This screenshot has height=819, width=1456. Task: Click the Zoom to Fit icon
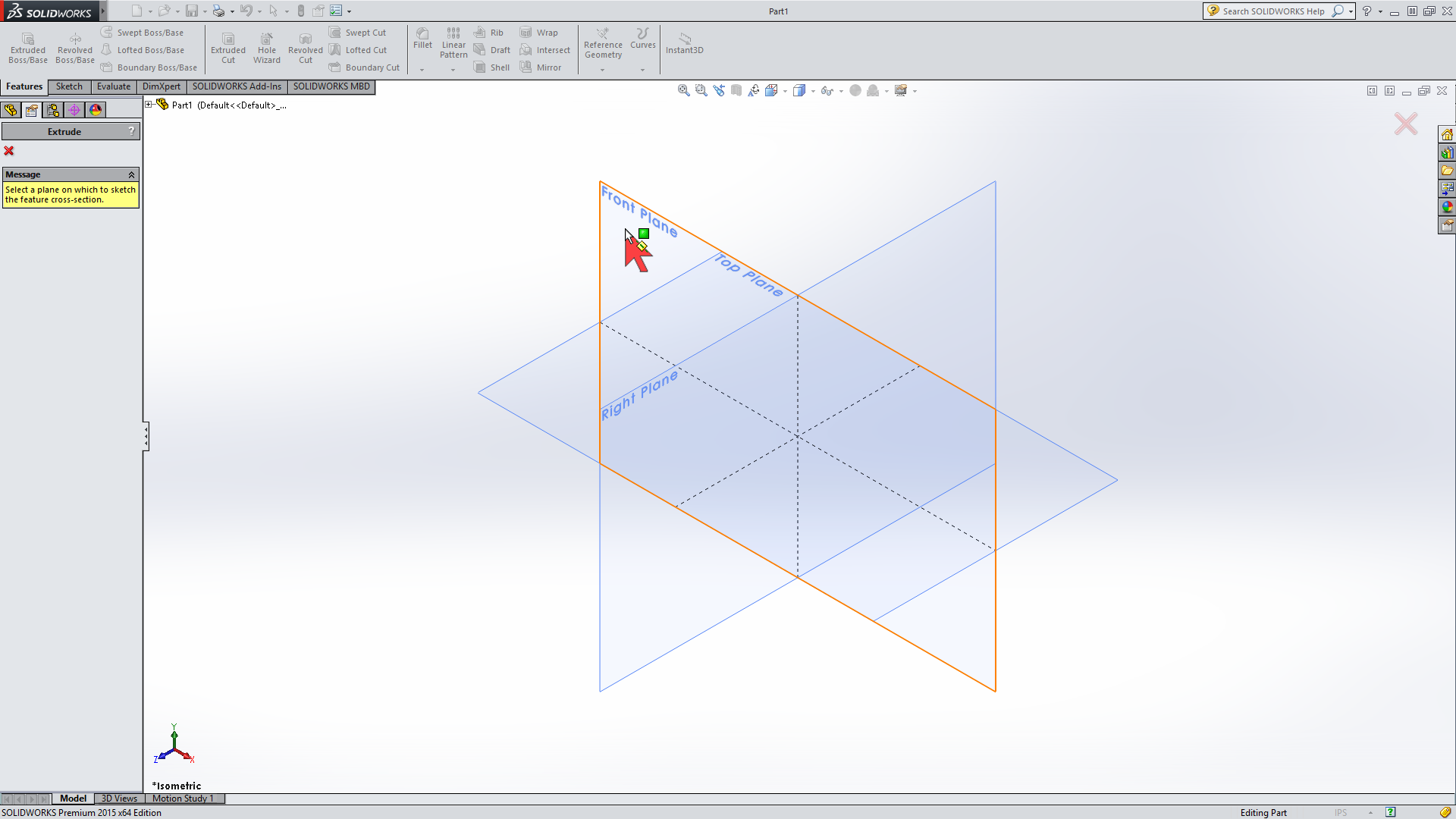coord(682,90)
